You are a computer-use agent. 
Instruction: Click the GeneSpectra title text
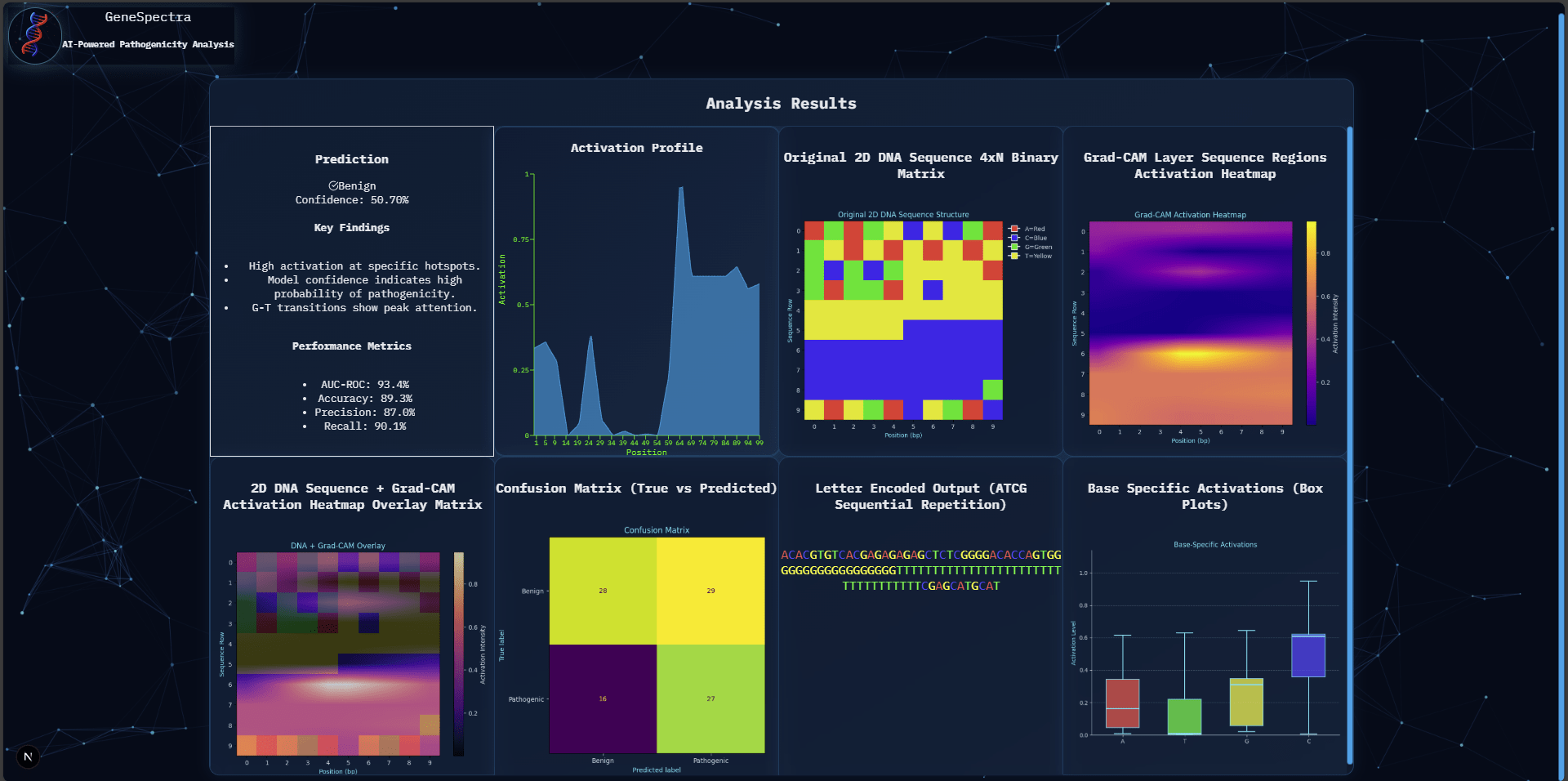point(148,17)
